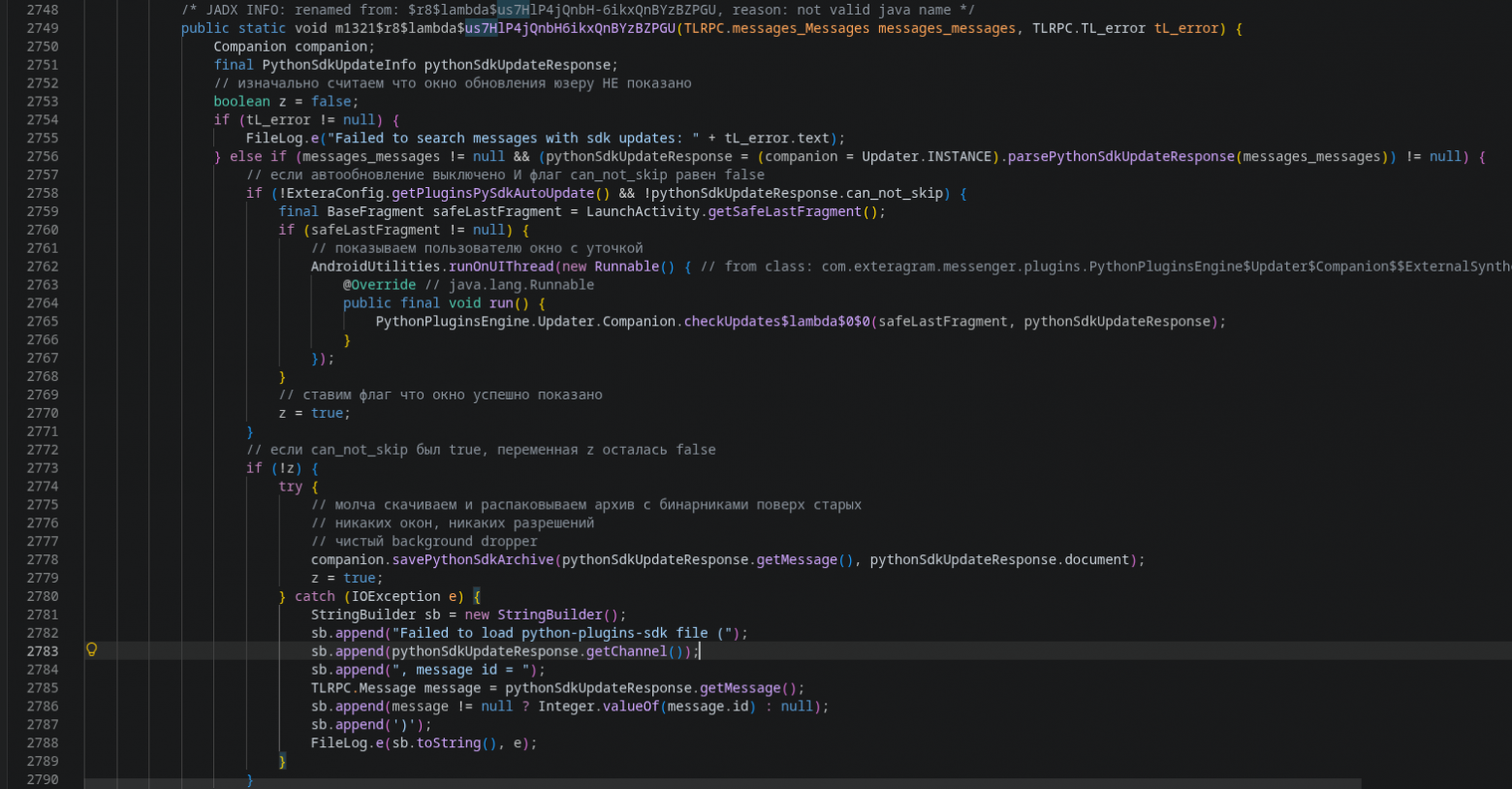Image resolution: width=1512 pixels, height=789 pixels.
Task: Click "Integer.valueOf" call on line 2786
Action: (x=598, y=707)
